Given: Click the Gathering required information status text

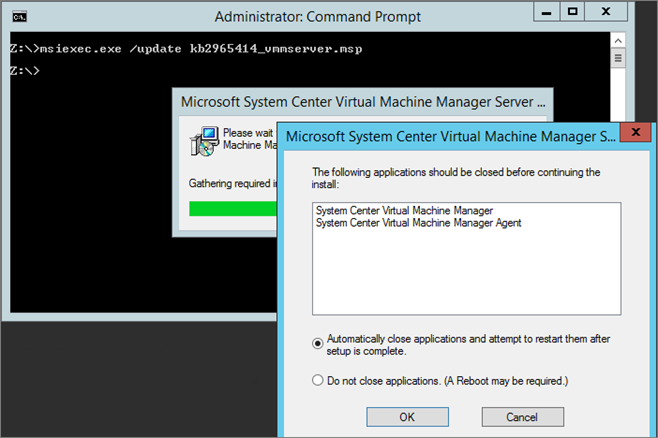Looking at the screenshot, I should click(233, 183).
